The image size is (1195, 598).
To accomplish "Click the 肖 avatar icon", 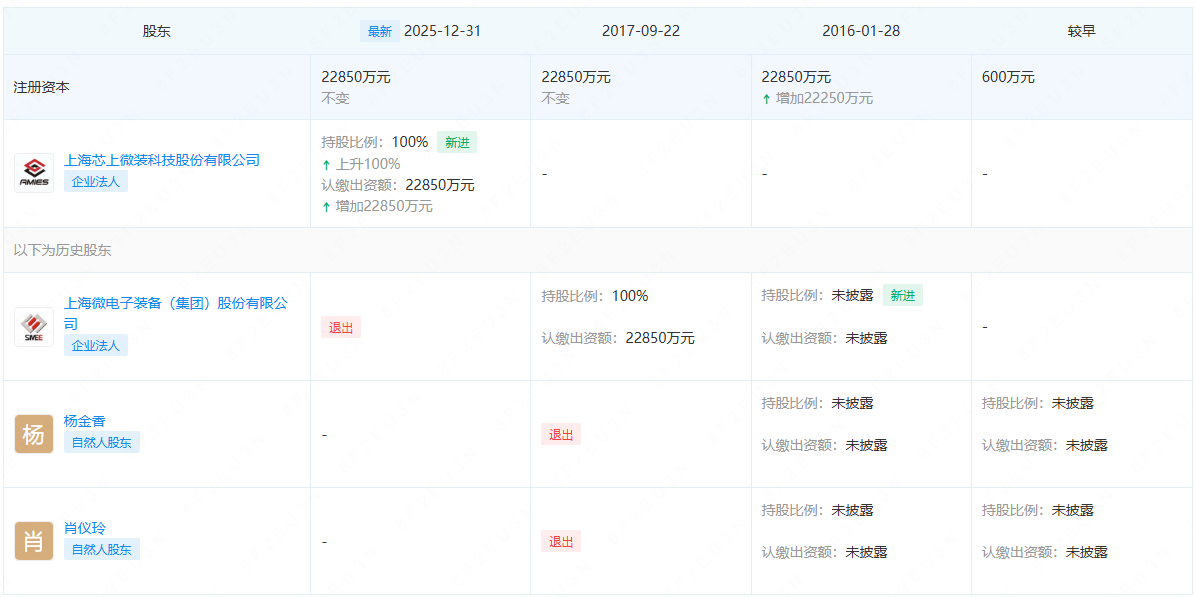I will 34,541.
